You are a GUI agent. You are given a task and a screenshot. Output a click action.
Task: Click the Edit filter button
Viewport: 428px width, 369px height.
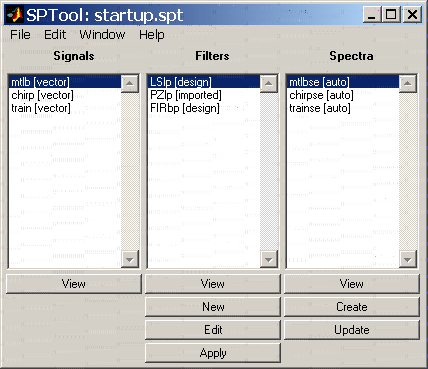pos(213,330)
